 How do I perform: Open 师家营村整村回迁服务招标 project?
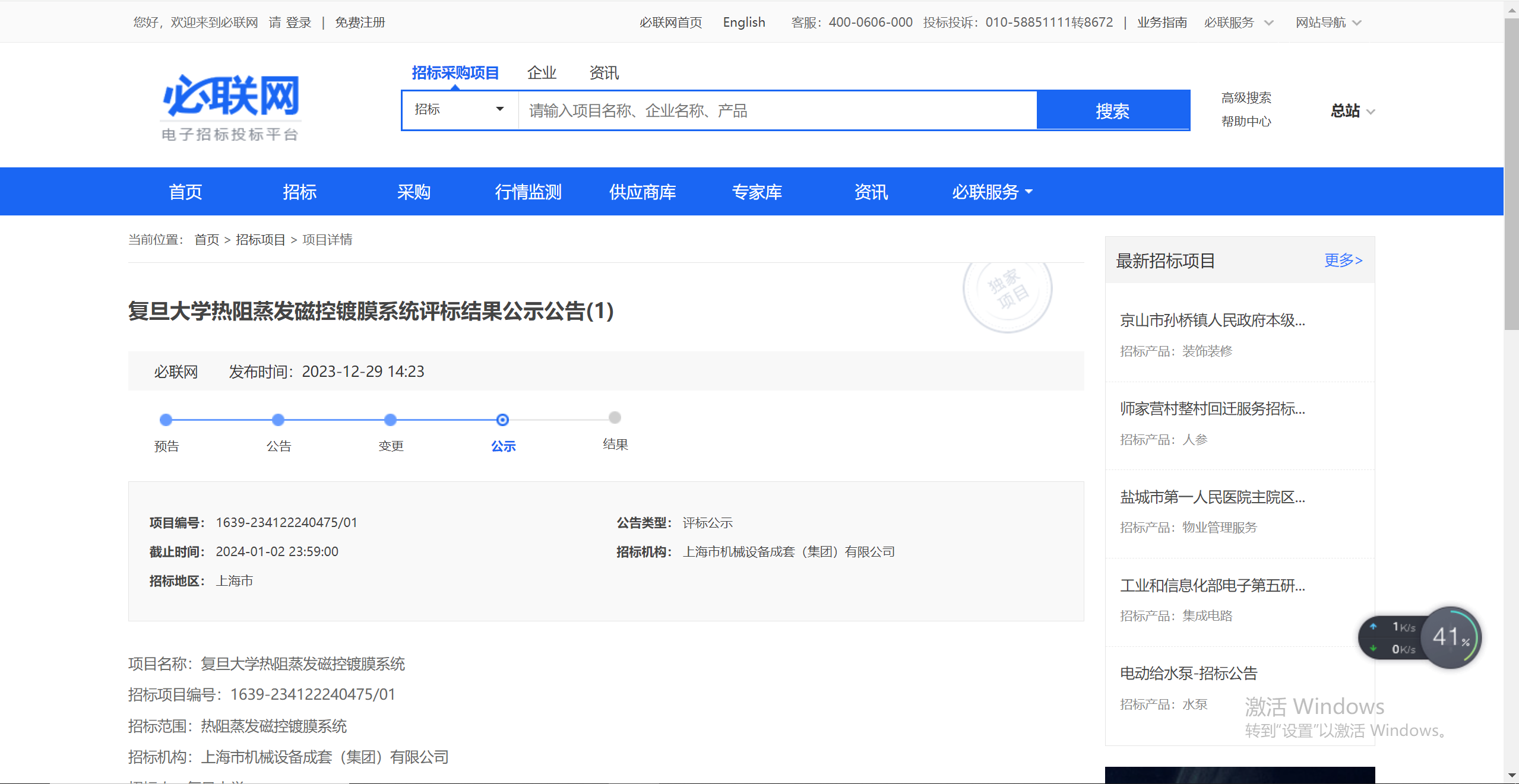pos(1212,409)
